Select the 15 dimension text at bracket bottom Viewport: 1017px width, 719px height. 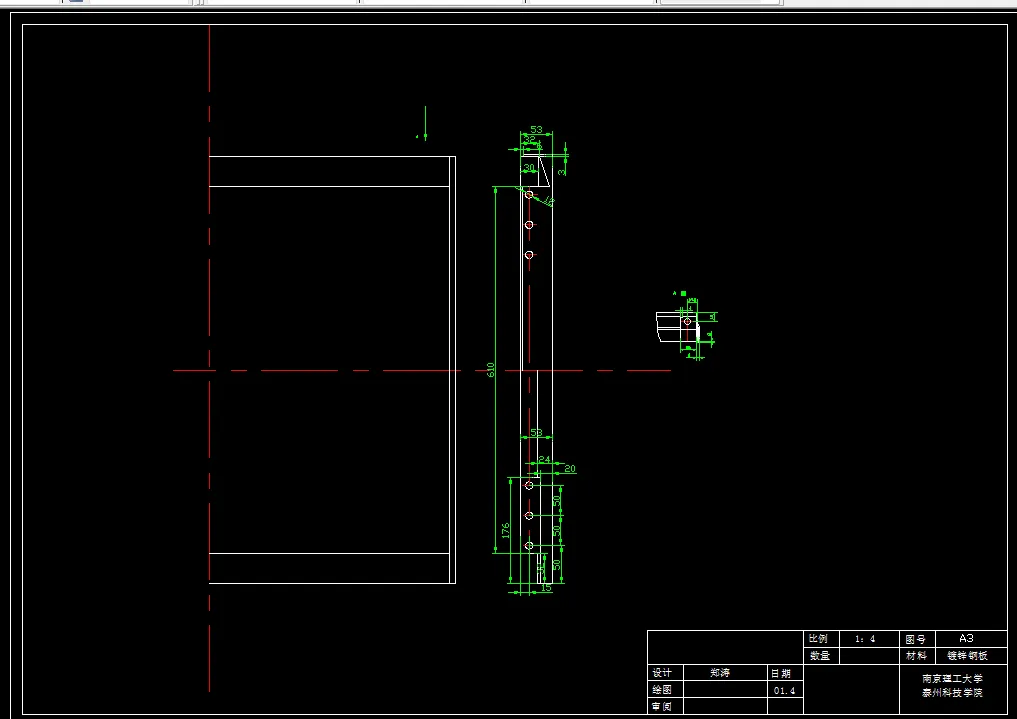point(546,587)
